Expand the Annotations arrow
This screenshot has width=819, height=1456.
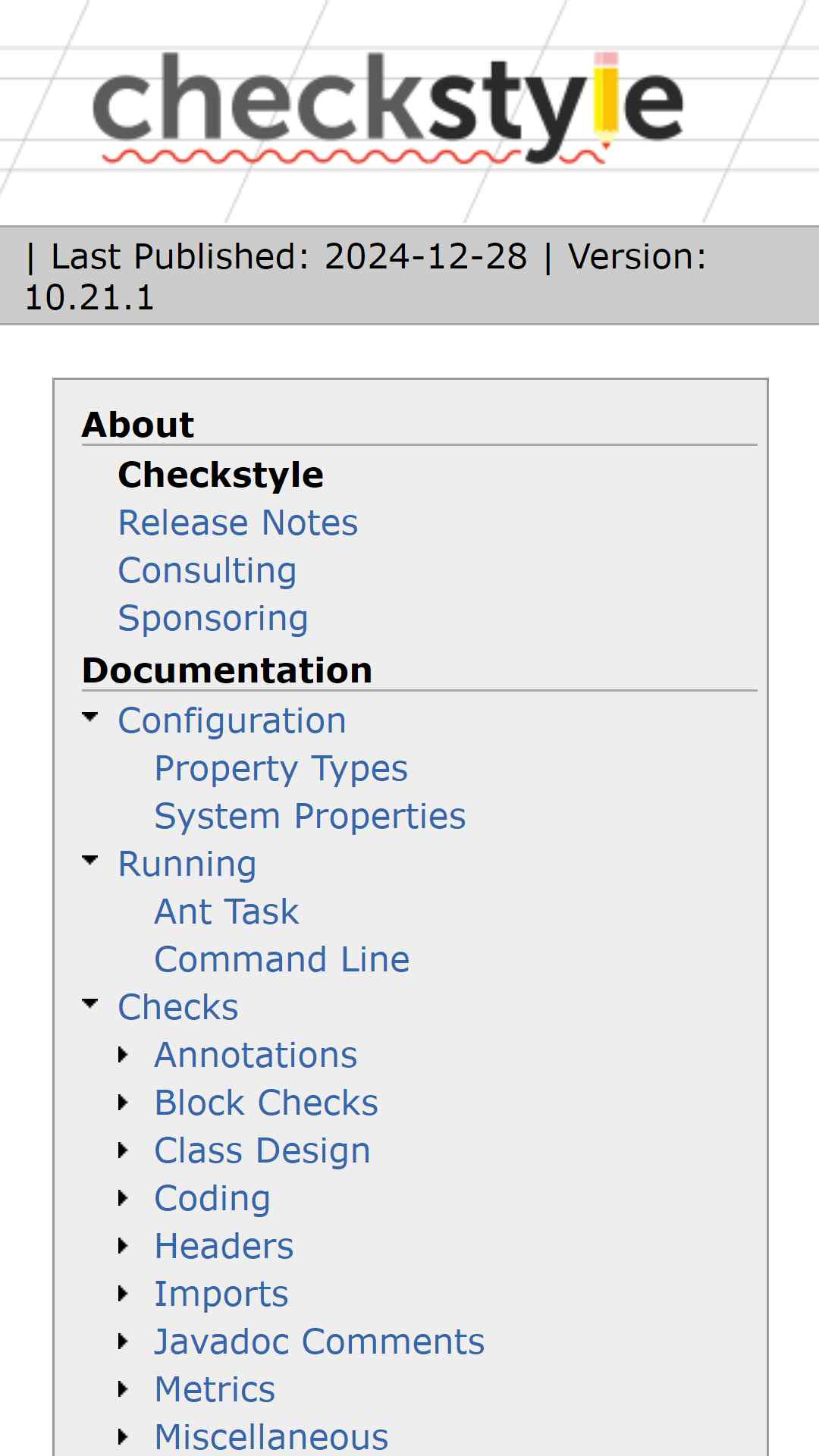(x=123, y=1055)
